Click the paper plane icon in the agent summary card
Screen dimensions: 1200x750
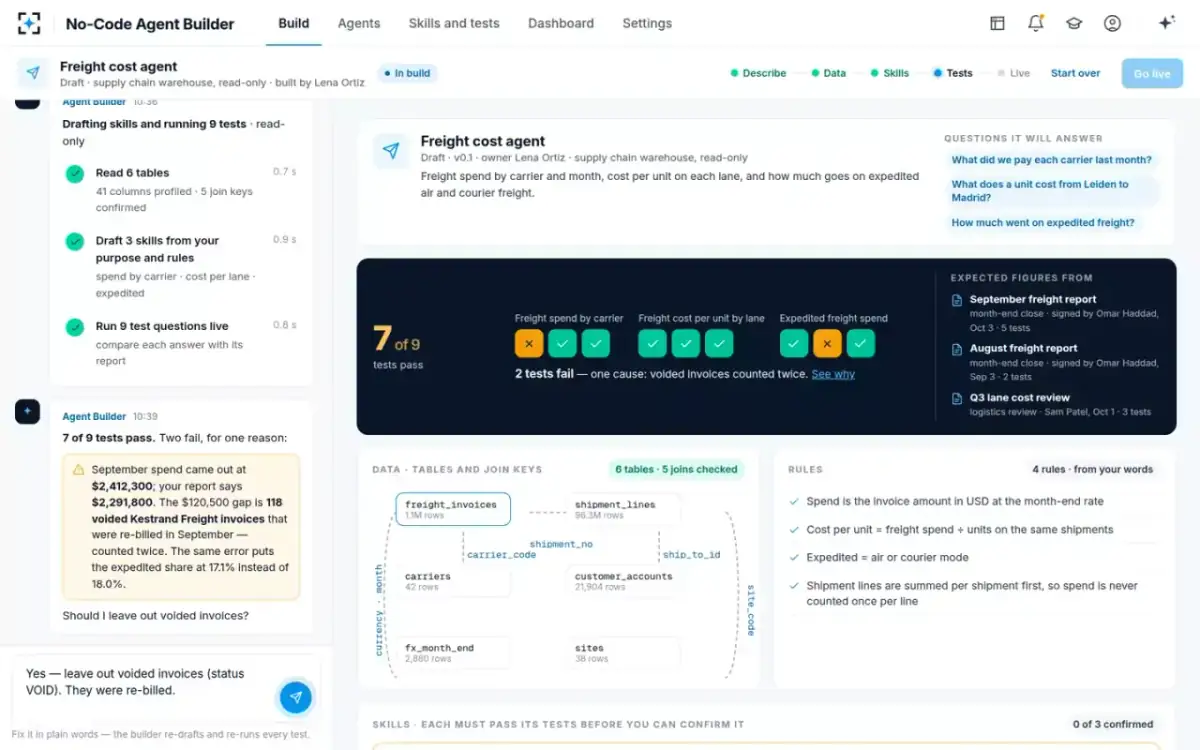click(x=391, y=150)
